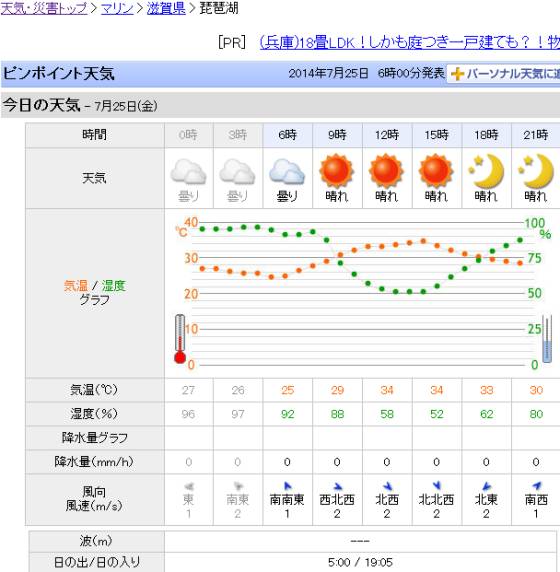Screen dimensions: 560x572
Task: Click the sunny icon at 15時
Action: pos(436,171)
